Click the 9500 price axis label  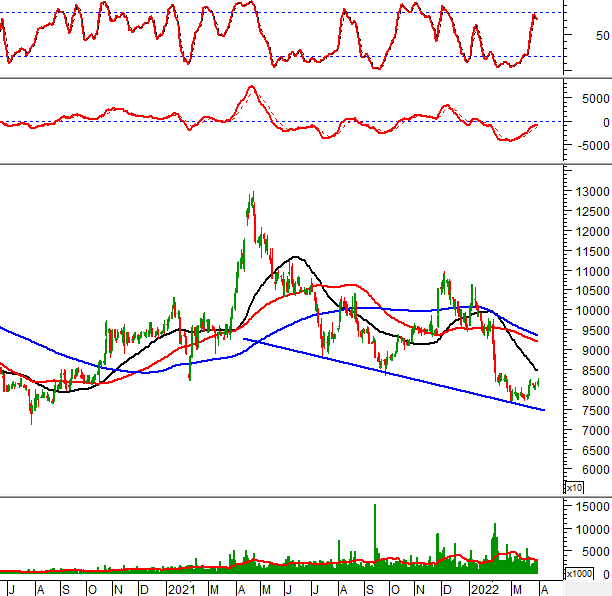click(596, 331)
